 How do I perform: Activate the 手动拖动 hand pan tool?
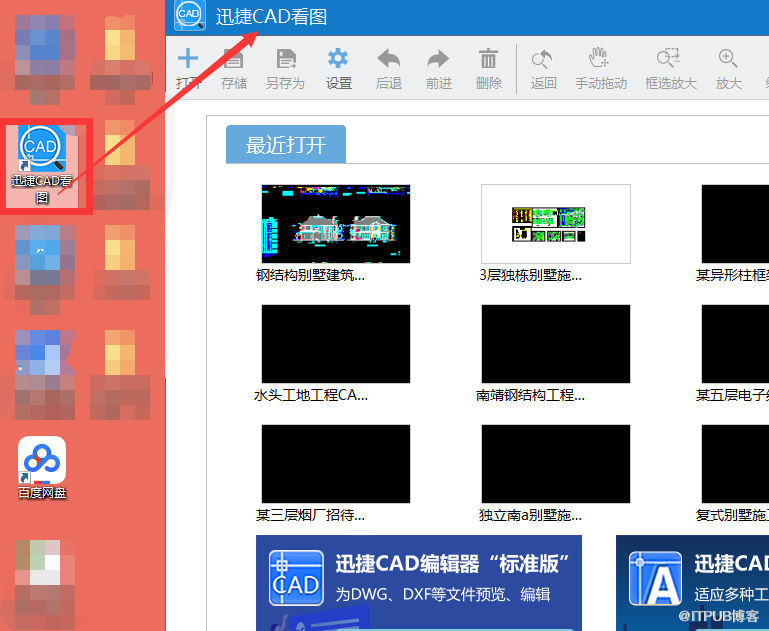599,58
